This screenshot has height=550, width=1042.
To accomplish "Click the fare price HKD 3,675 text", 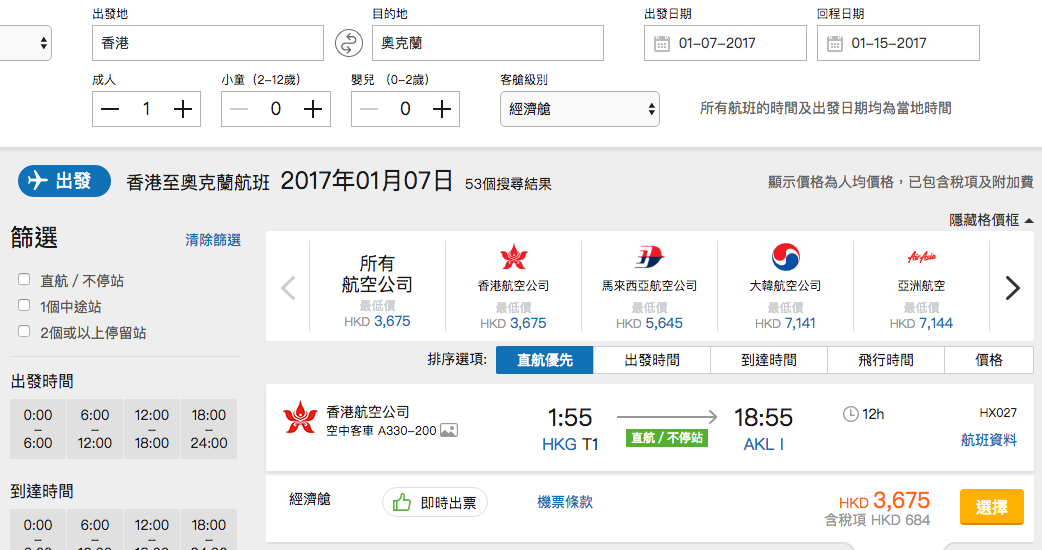I will (885, 500).
